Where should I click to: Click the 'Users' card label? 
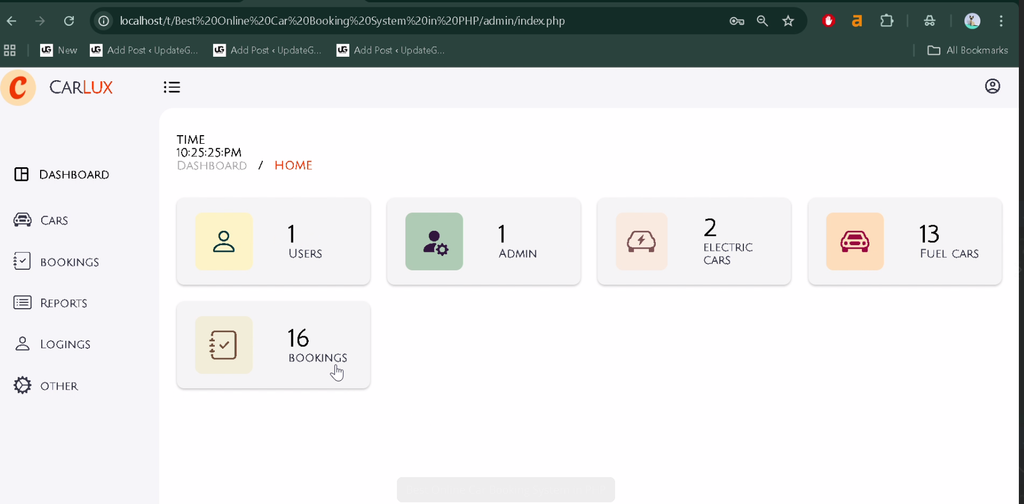tap(305, 253)
